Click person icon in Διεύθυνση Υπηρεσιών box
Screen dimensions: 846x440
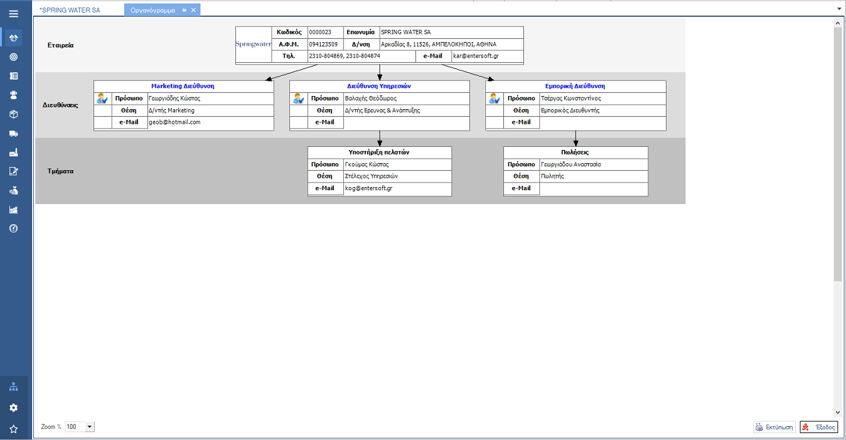pyautogui.click(x=298, y=99)
